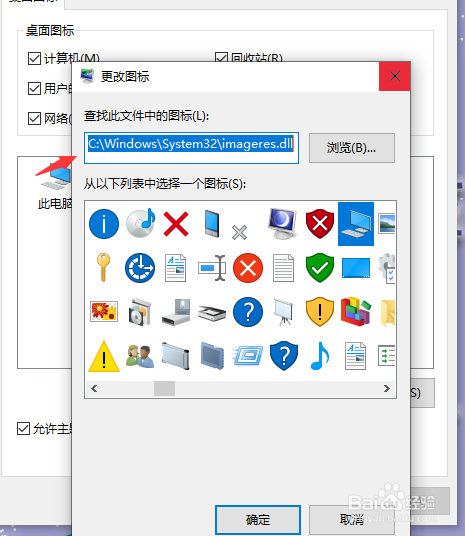Toggle the 网络 checkbox

[35, 119]
